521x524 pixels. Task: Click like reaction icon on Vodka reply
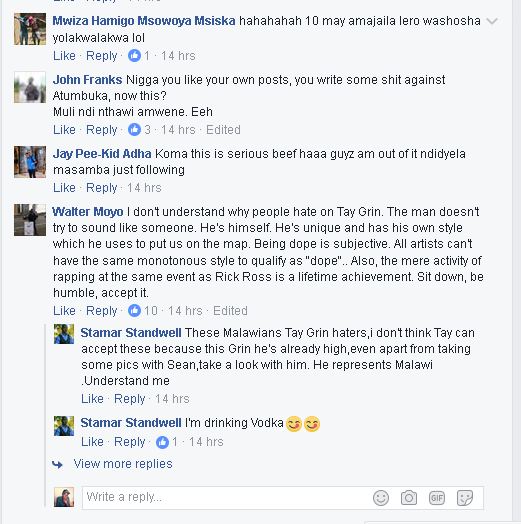pos(162,442)
